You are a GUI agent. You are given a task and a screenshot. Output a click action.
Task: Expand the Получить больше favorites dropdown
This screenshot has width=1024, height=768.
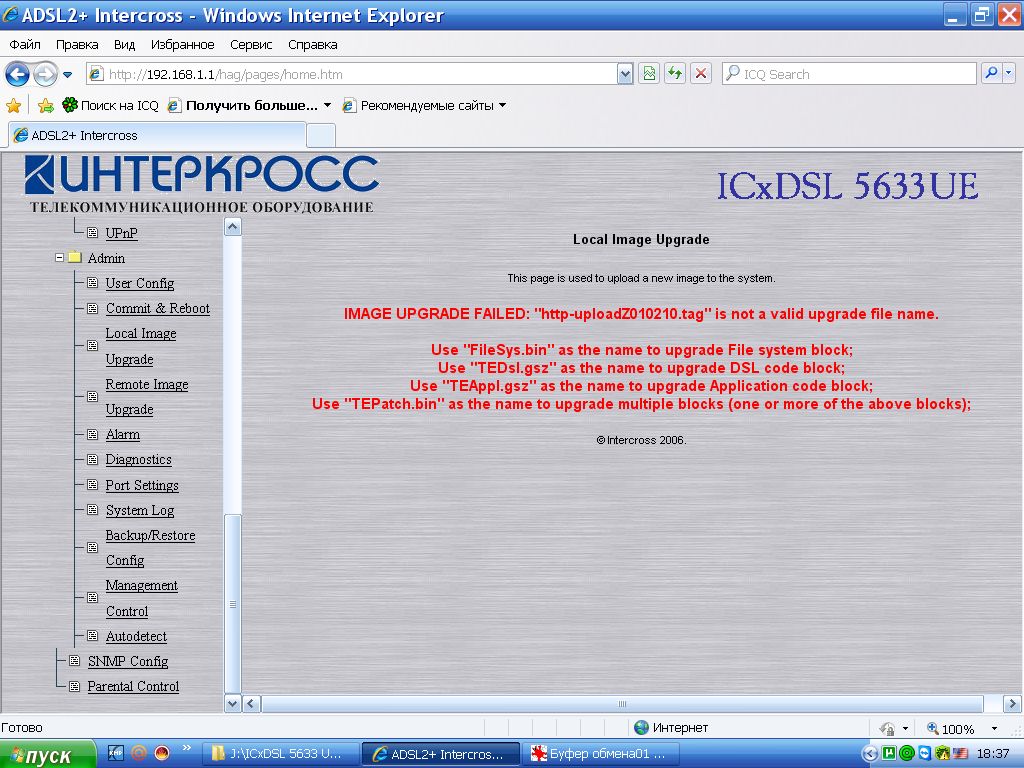(327, 105)
